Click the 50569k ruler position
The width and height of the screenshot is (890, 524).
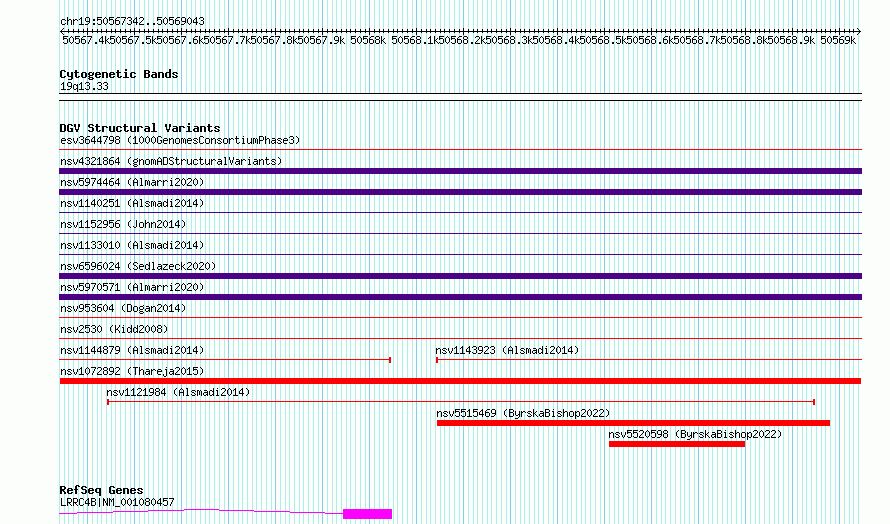[838, 40]
